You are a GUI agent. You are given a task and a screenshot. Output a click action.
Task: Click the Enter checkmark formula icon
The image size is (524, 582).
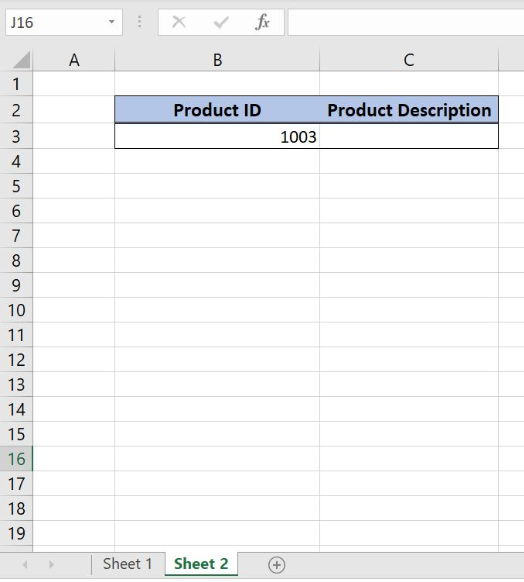click(x=221, y=23)
